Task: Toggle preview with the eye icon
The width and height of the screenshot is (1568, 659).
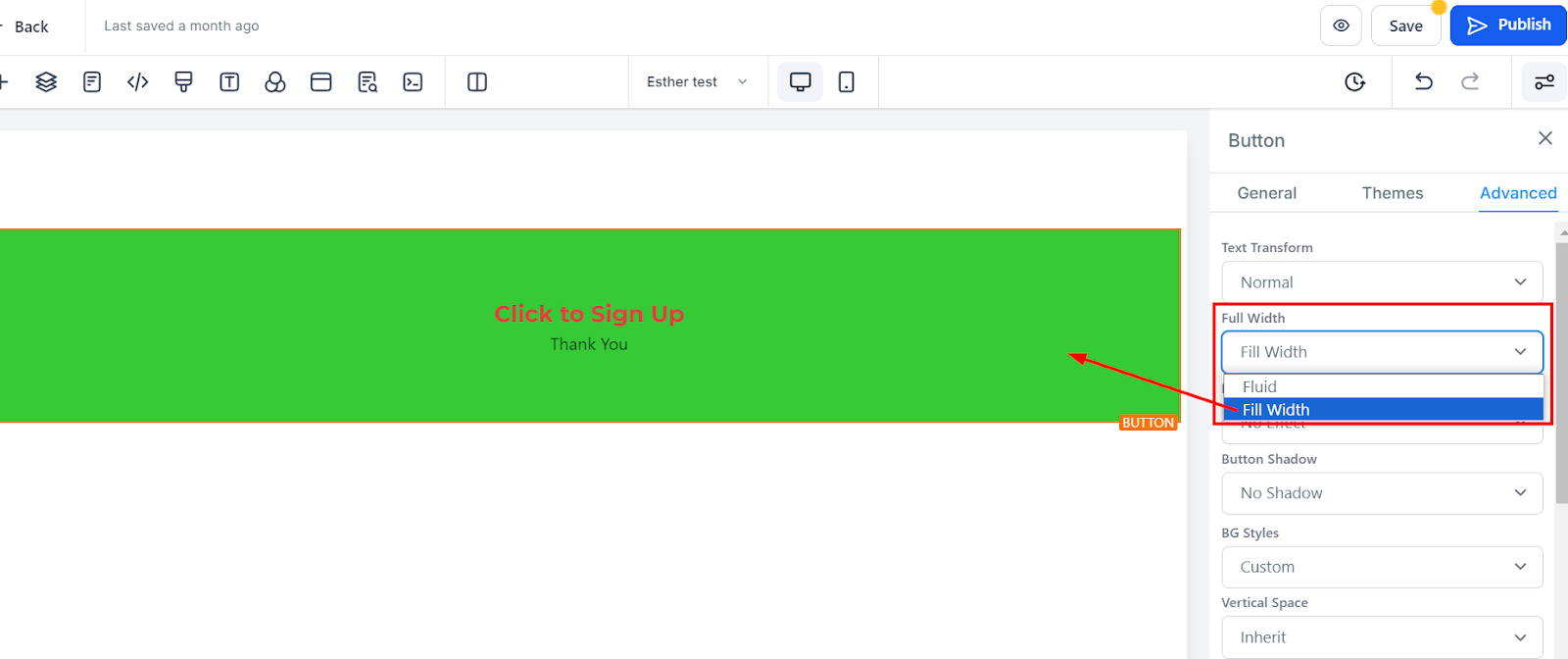Action: (x=1342, y=25)
